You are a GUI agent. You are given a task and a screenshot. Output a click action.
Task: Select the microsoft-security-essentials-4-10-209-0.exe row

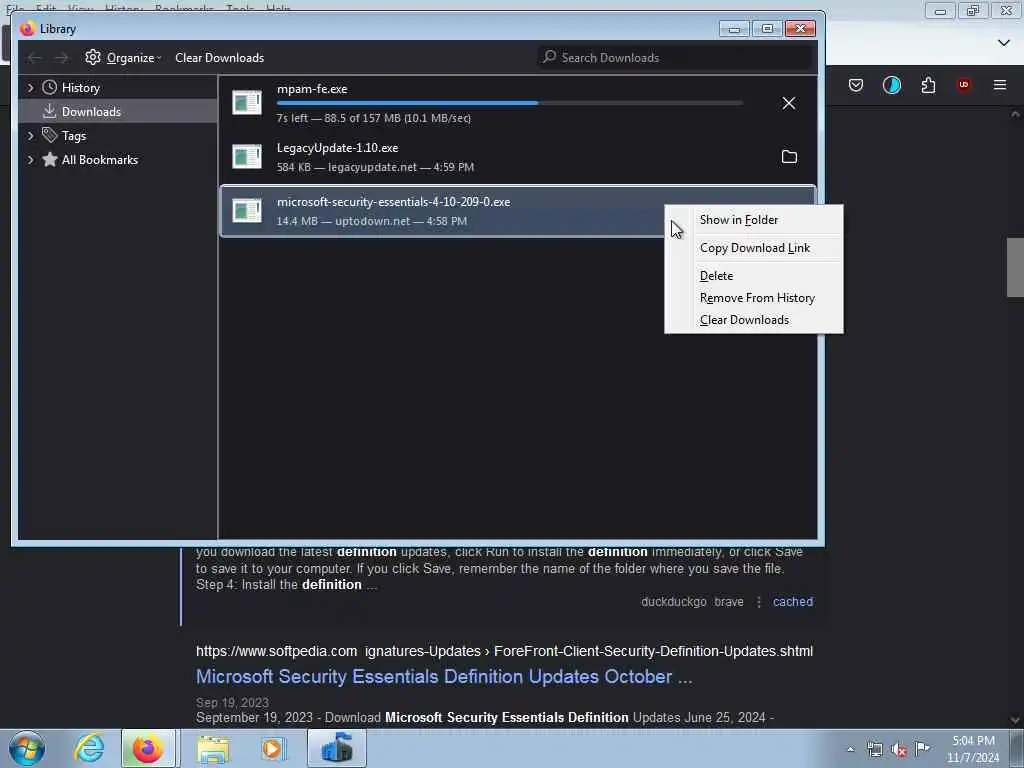pyautogui.click(x=518, y=211)
